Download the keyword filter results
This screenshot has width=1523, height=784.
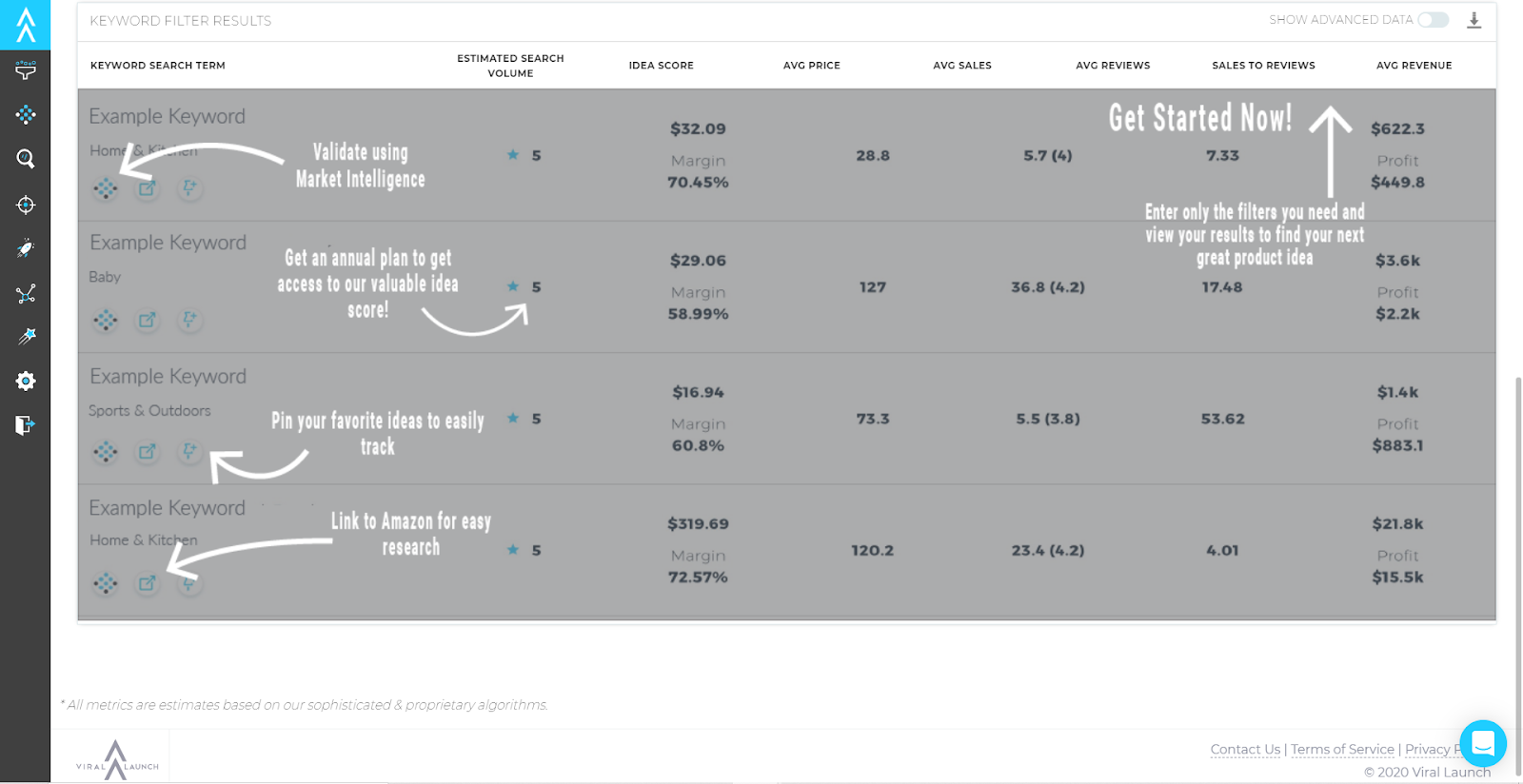pos(1475,20)
